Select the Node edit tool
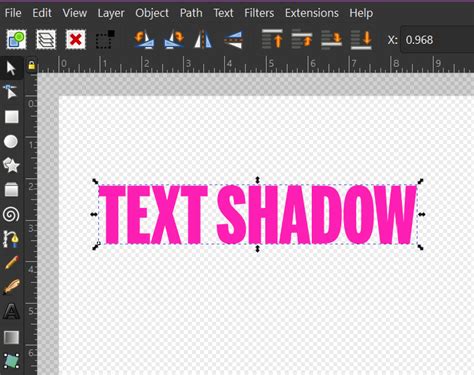 coord(10,92)
